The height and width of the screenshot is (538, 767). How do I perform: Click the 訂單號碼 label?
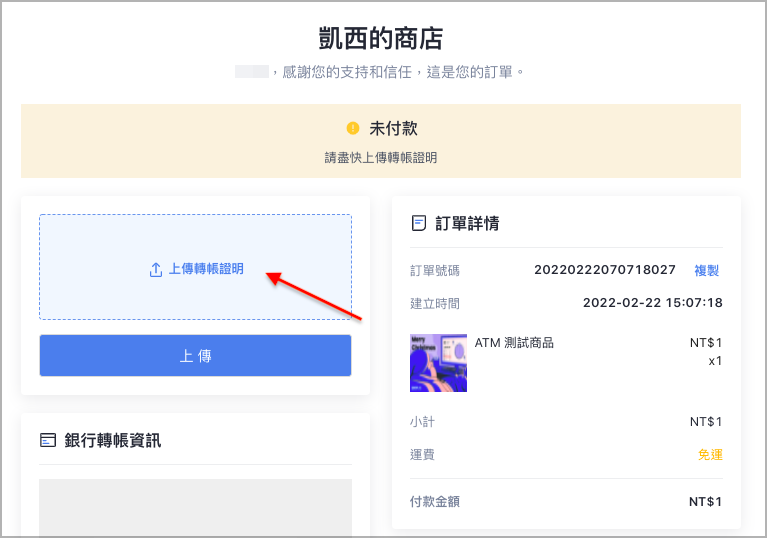click(x=435, y=270)
